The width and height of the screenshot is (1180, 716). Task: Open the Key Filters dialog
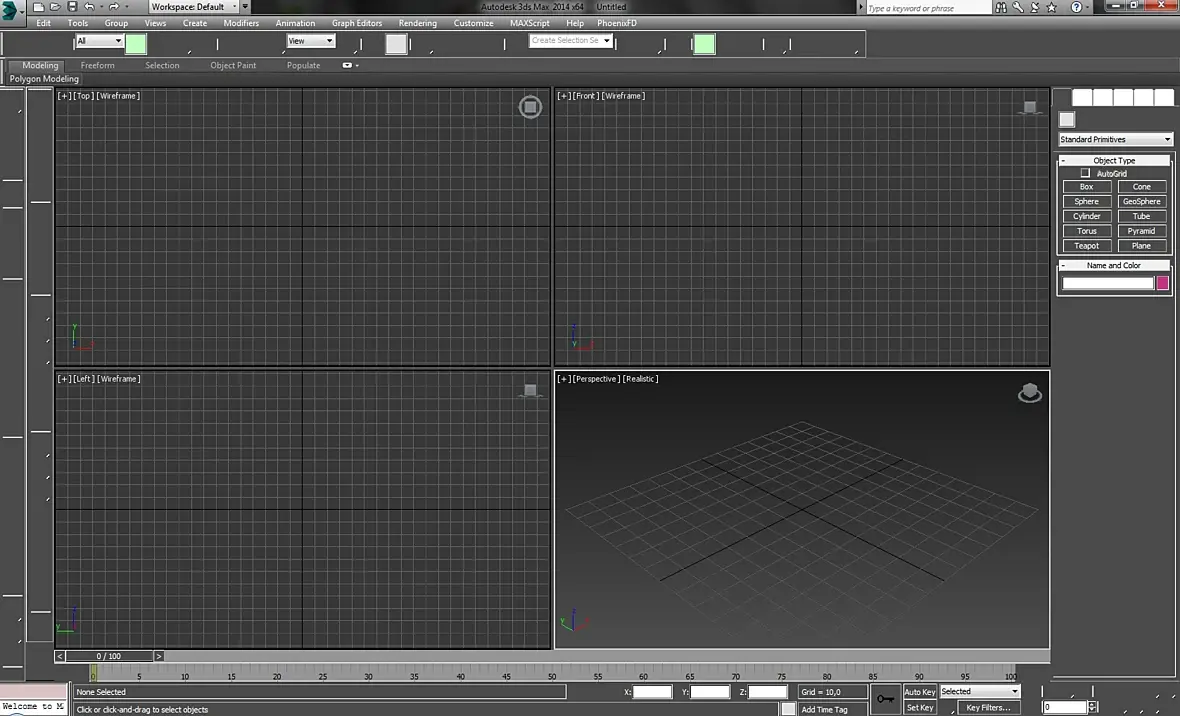pyautogui.click(x=988, y=708)
